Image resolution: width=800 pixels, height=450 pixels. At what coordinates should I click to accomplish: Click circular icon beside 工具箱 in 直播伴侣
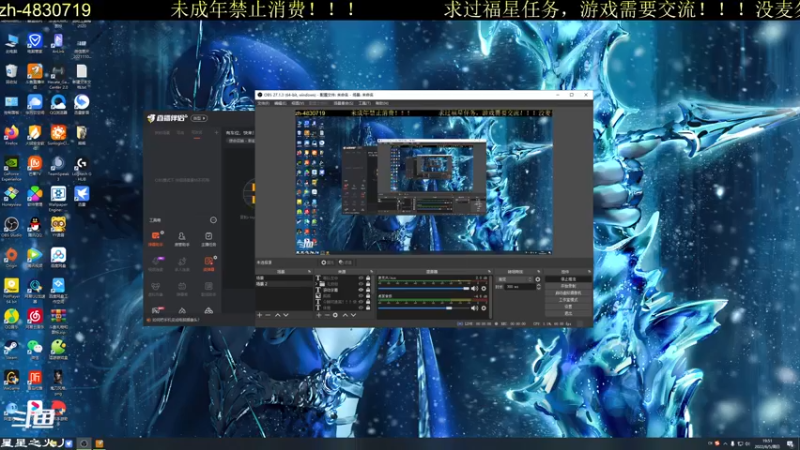[213, 220]
